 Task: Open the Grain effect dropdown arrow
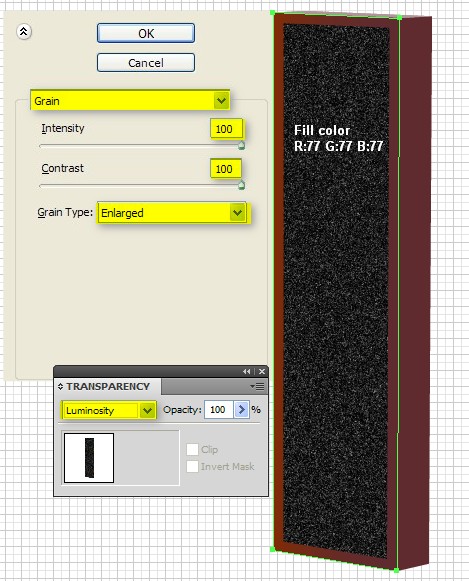(x=222, y=100)
